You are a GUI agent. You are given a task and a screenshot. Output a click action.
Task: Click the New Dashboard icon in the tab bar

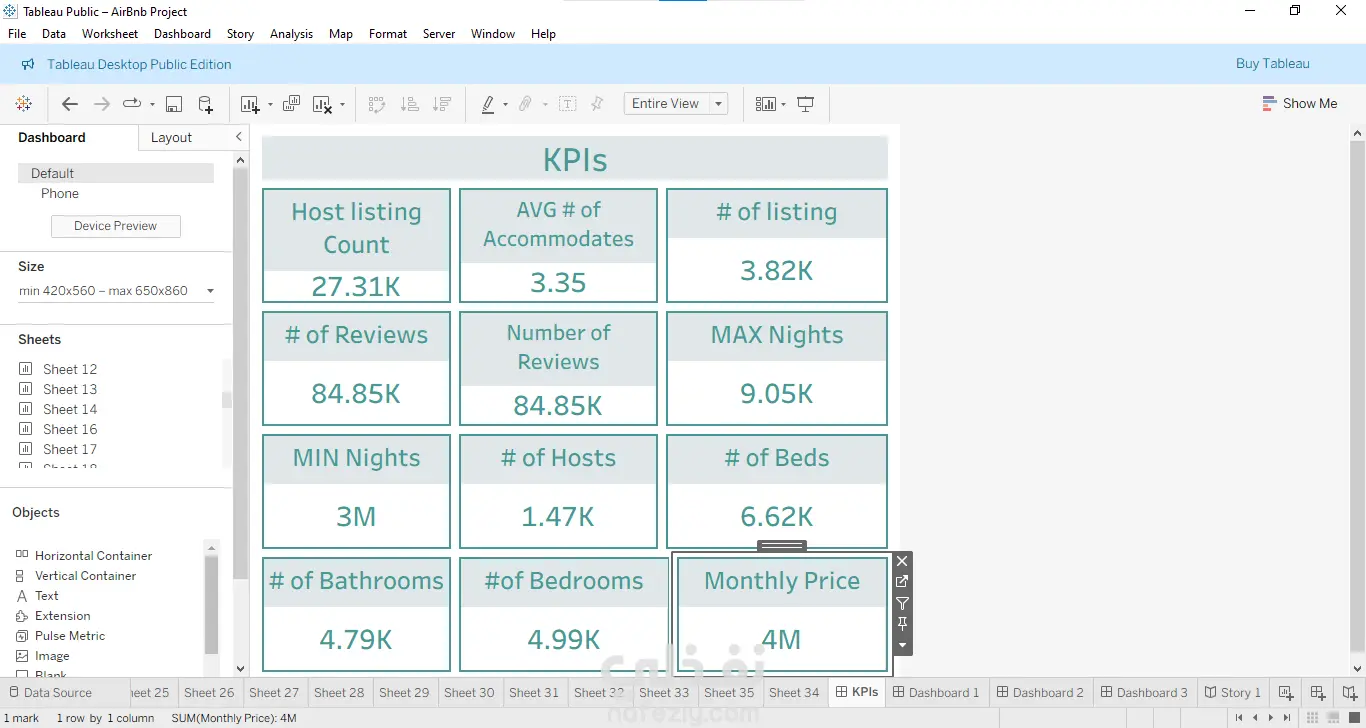pos(1318,692)
